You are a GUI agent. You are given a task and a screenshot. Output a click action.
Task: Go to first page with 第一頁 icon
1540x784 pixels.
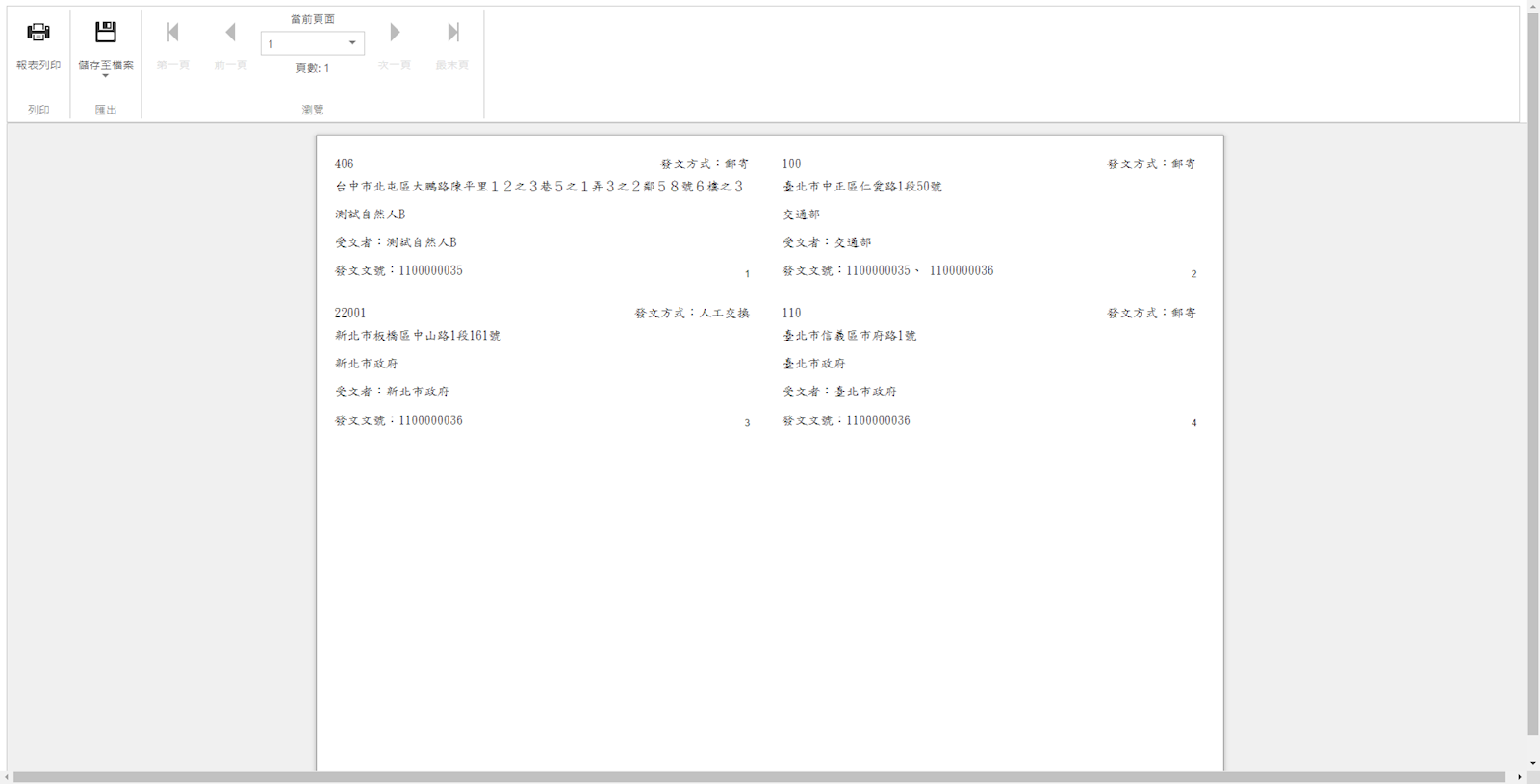point(173,33)
